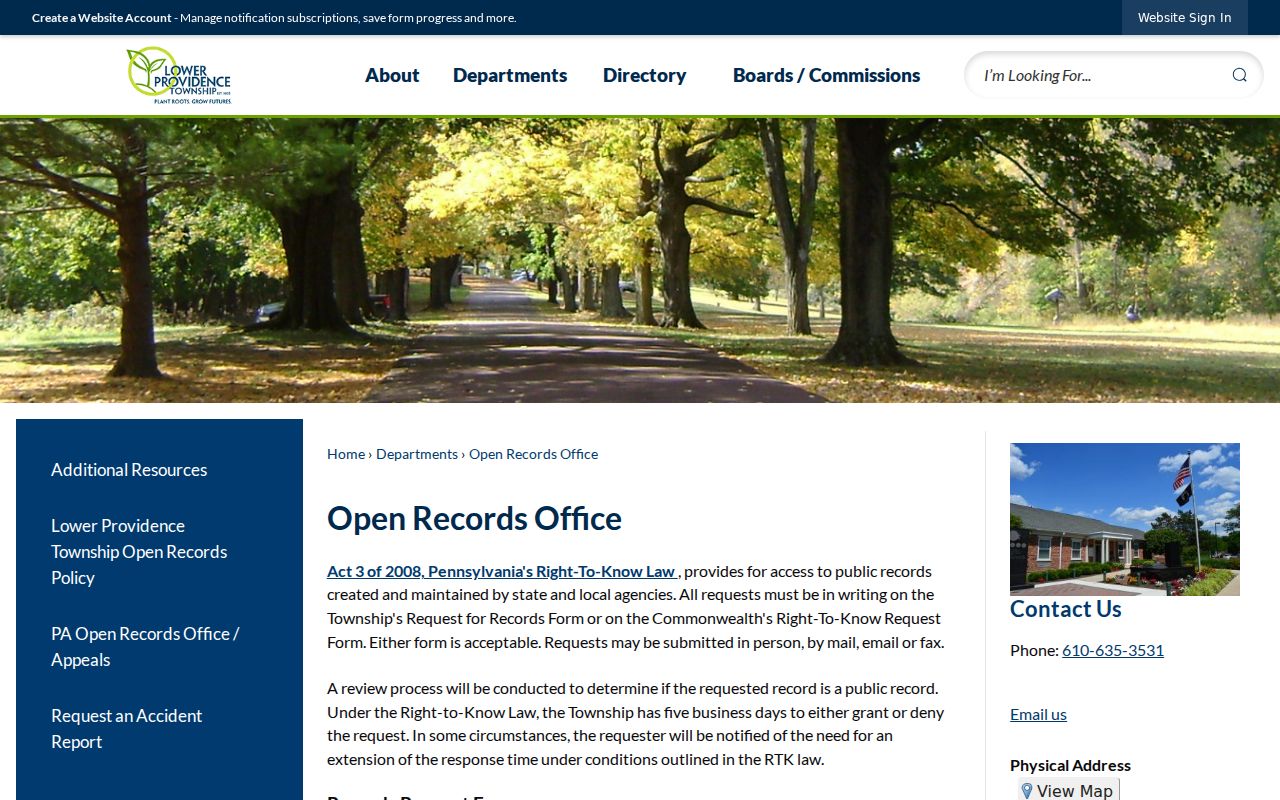Image resolution: width=1280 pixels, height=800 pixels.
Task: Click Create a Website Account link
Action: point(102,18)
